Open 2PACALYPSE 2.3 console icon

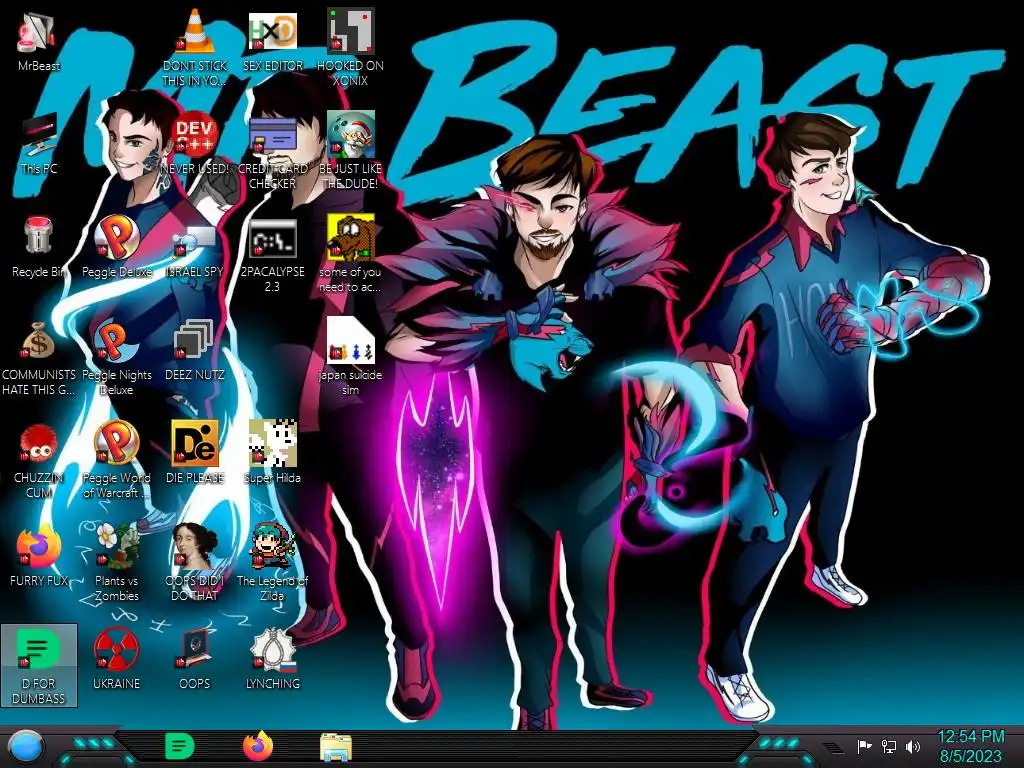(272, 238)
